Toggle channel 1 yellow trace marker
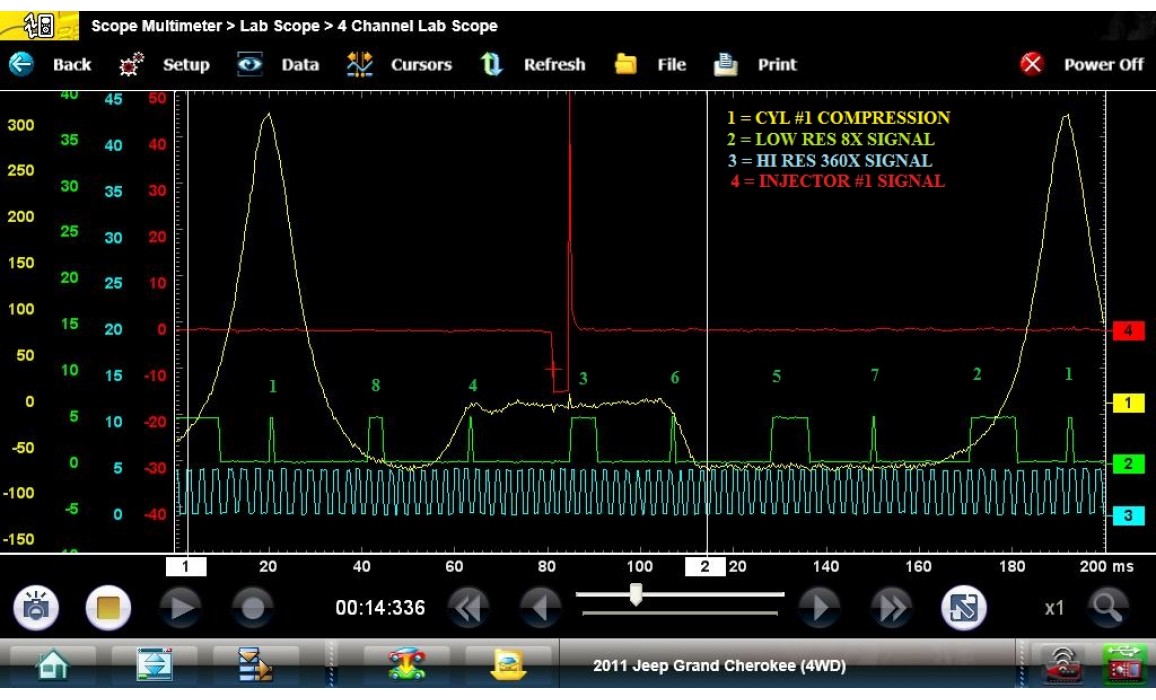Screen dimensions: 1156x700 1128,403
